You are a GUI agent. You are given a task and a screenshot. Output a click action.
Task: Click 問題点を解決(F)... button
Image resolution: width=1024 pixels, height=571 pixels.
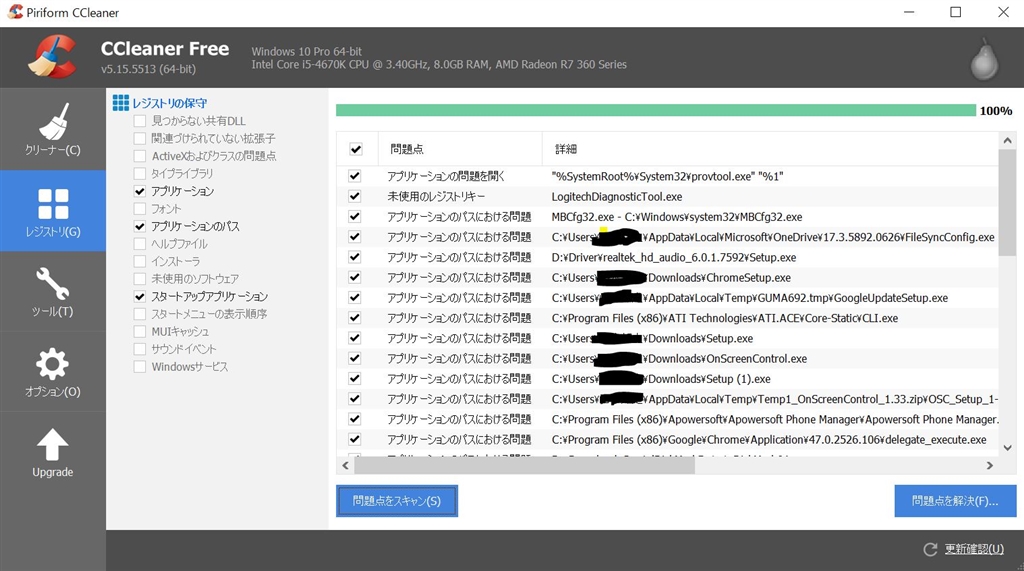[955, 501]
